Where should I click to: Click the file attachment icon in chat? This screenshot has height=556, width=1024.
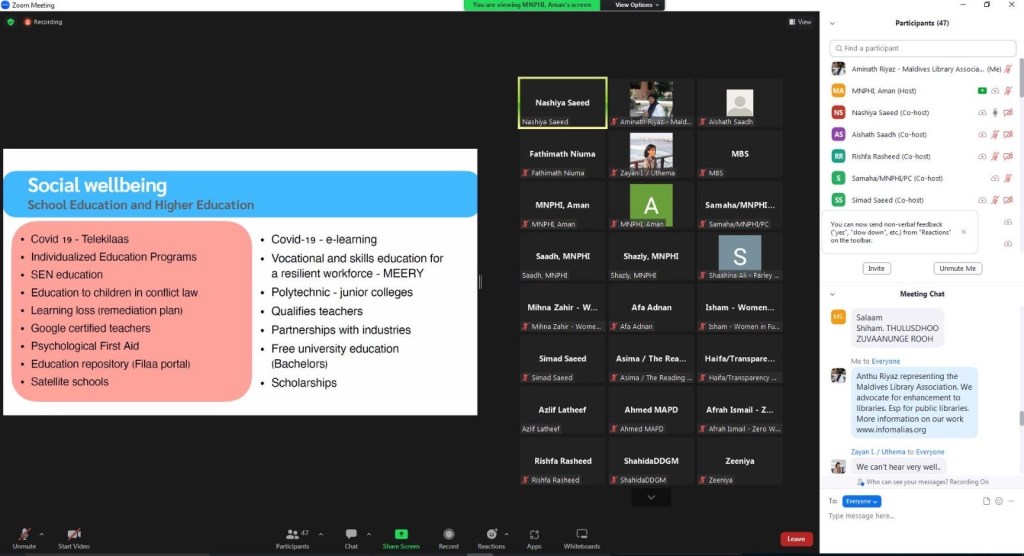986,500
